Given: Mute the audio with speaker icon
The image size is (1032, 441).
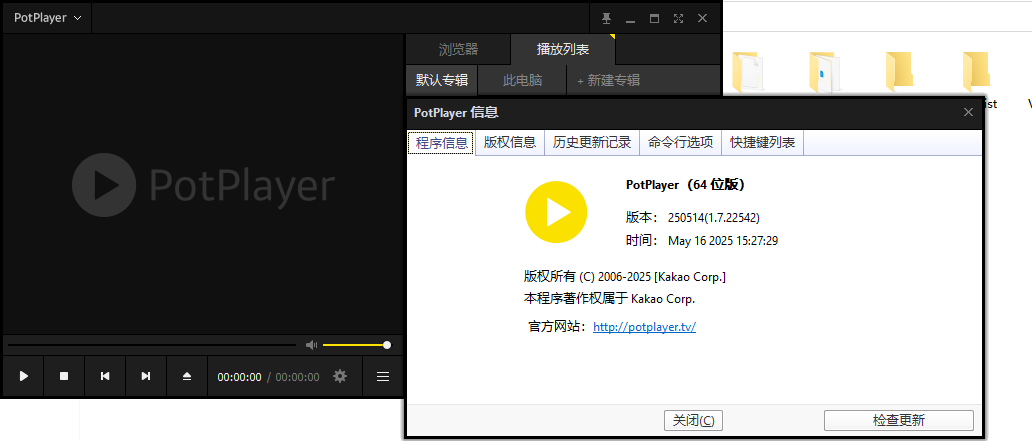Looking at the screenshot, I should click(x=311, y=345).
